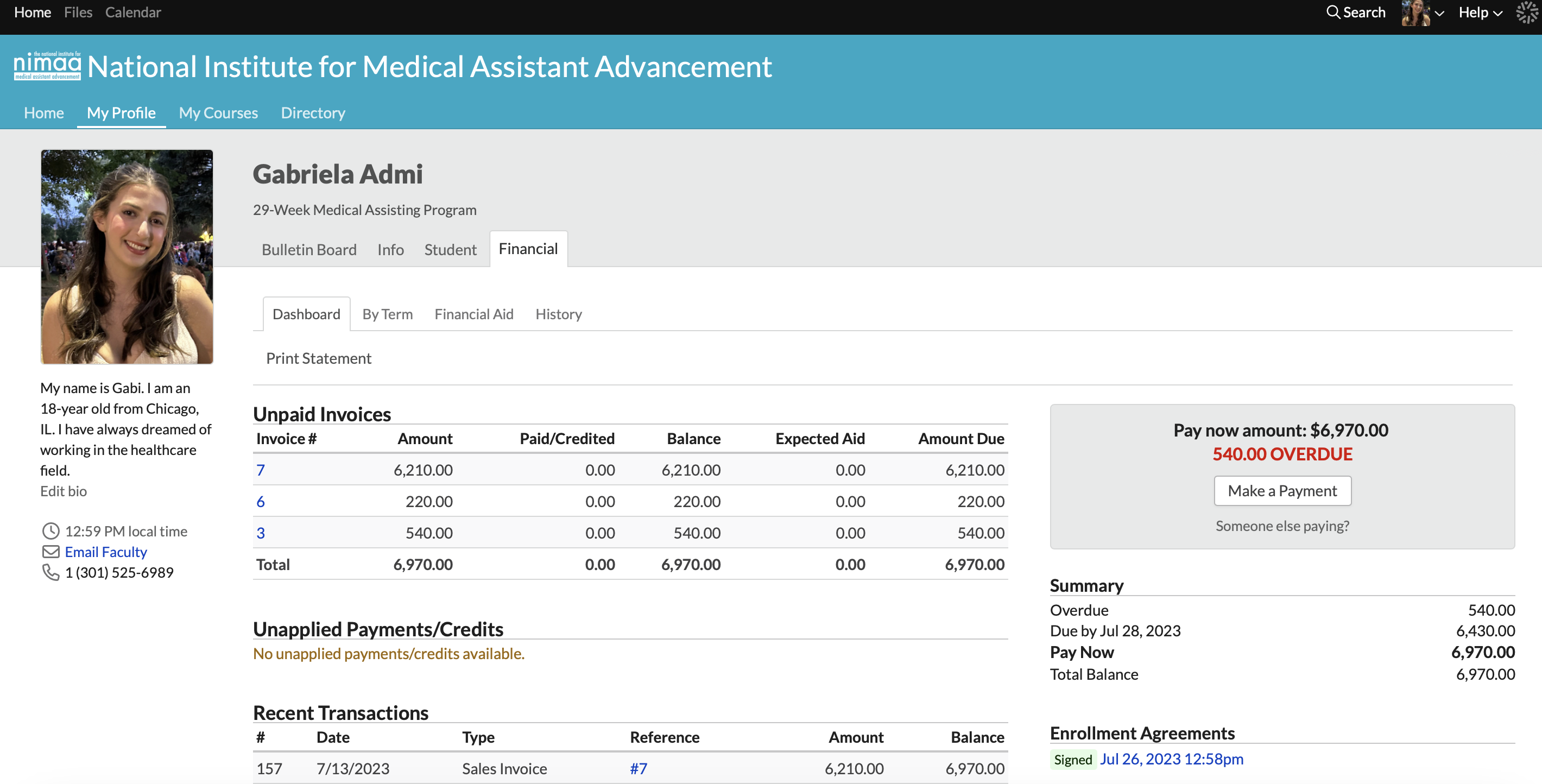Open the History tab
Image resolution: width=1542 pixels, height=784 pixels.
pos(558,314)
